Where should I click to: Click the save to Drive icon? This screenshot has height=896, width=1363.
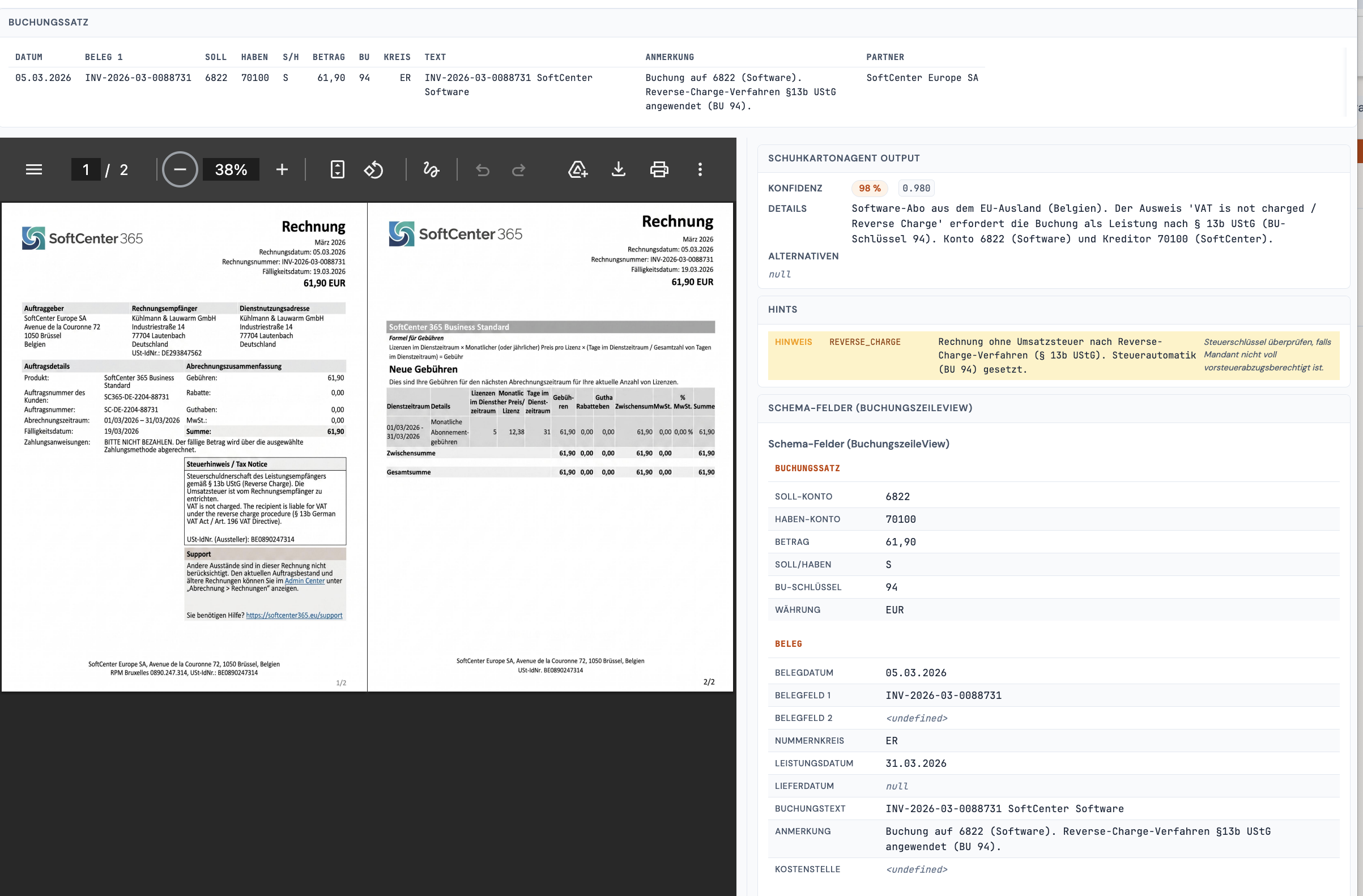[x=577, y=169]
